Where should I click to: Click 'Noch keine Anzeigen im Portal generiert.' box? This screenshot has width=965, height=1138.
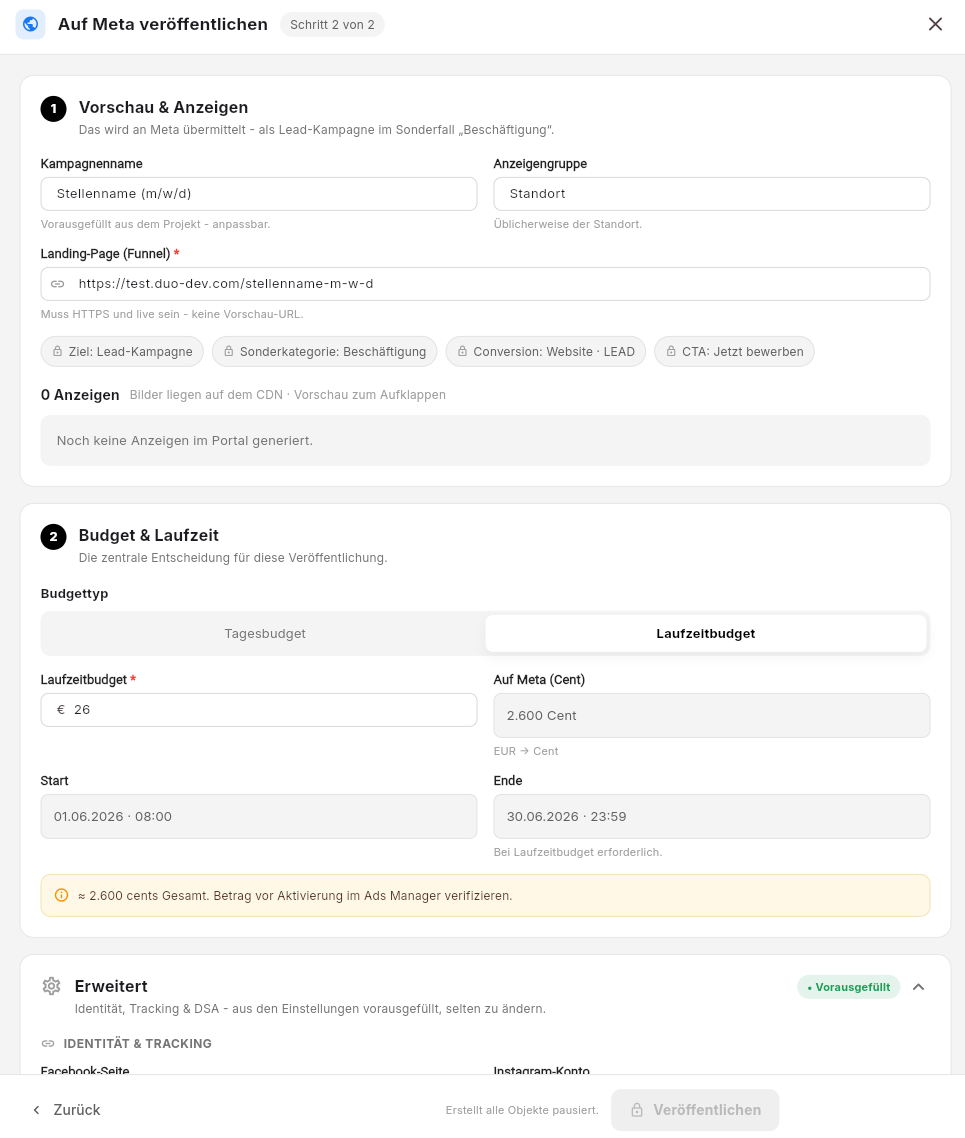pyautogui.click(x=485, y=441)
